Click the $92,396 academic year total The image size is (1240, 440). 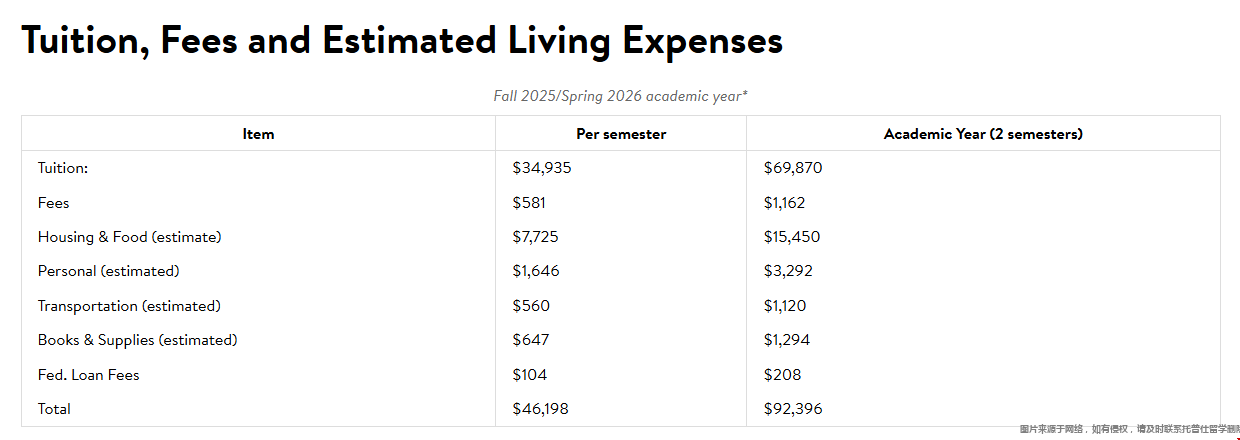[793, 409]
